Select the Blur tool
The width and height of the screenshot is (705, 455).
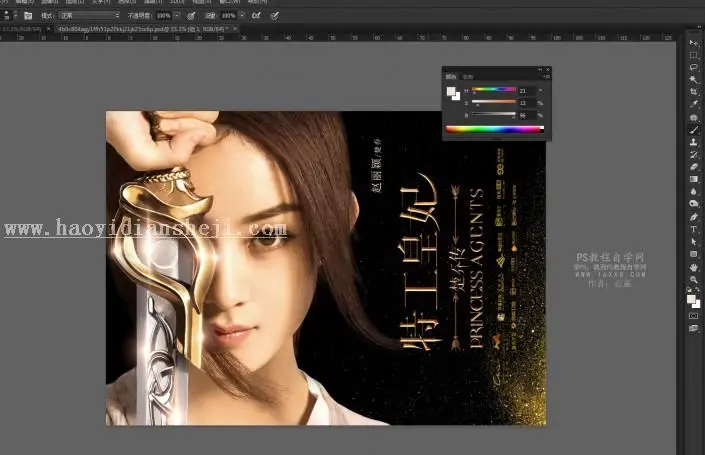pos(694,191)
